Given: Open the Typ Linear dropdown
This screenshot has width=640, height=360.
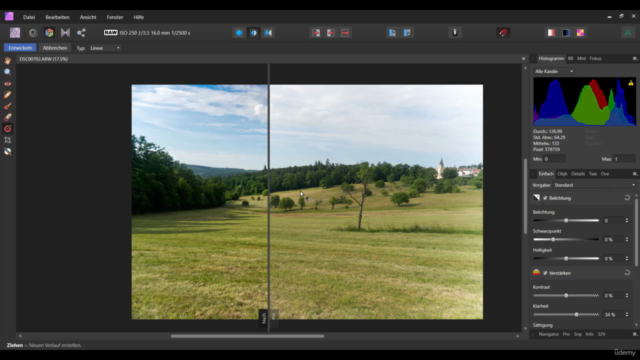Looking at the screenshot, I should click(x=105, y=48).
